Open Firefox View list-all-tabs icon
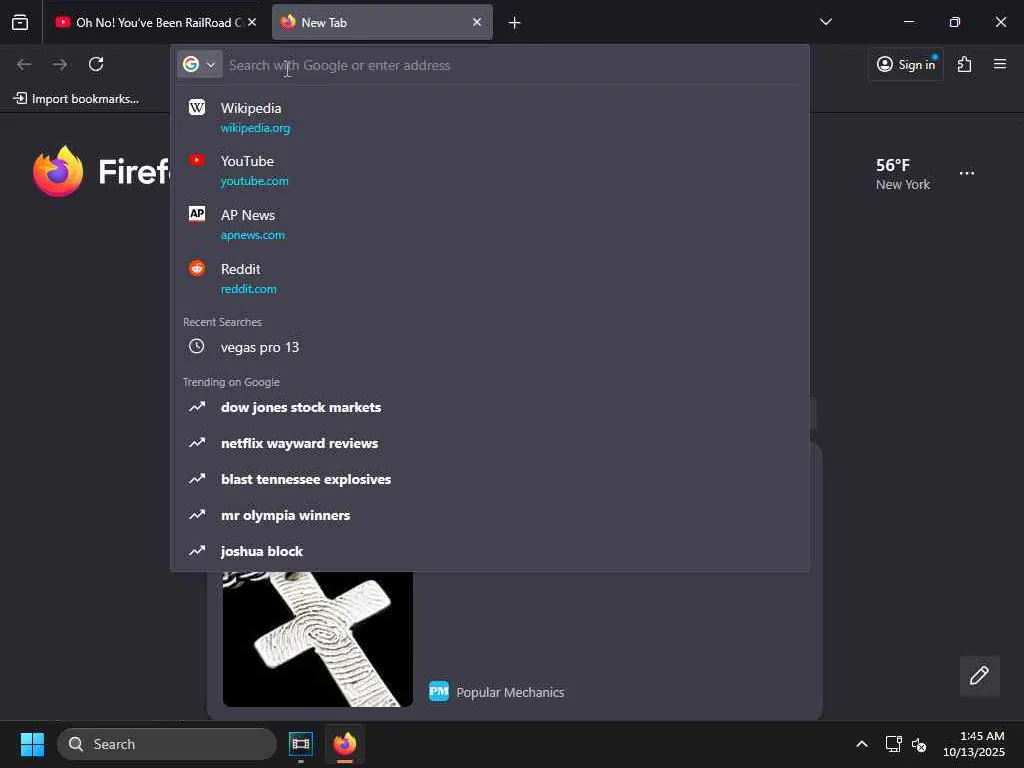1024x768 pixels. point(20,22)
